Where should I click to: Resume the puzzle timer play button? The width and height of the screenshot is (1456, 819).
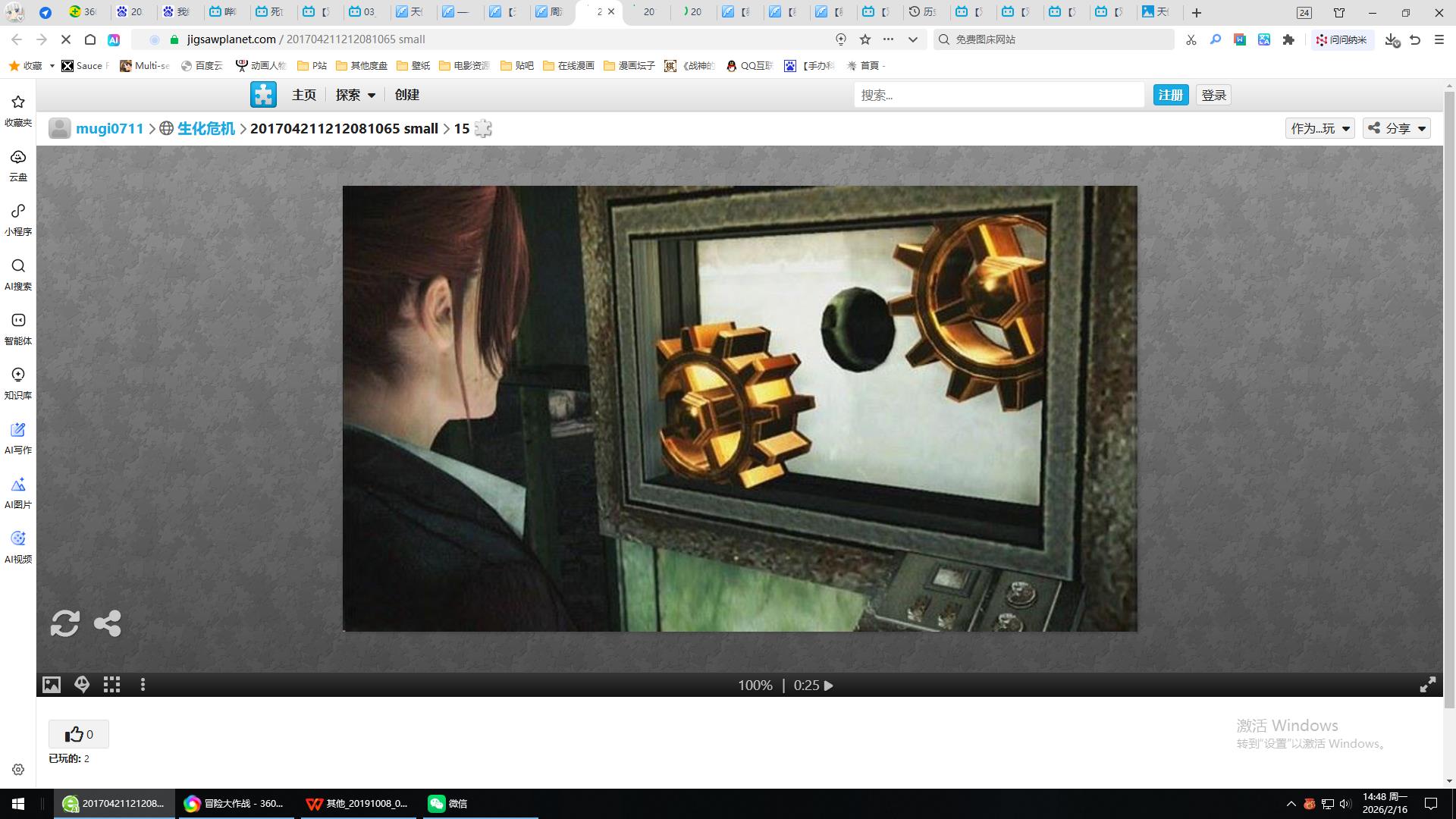829,686
